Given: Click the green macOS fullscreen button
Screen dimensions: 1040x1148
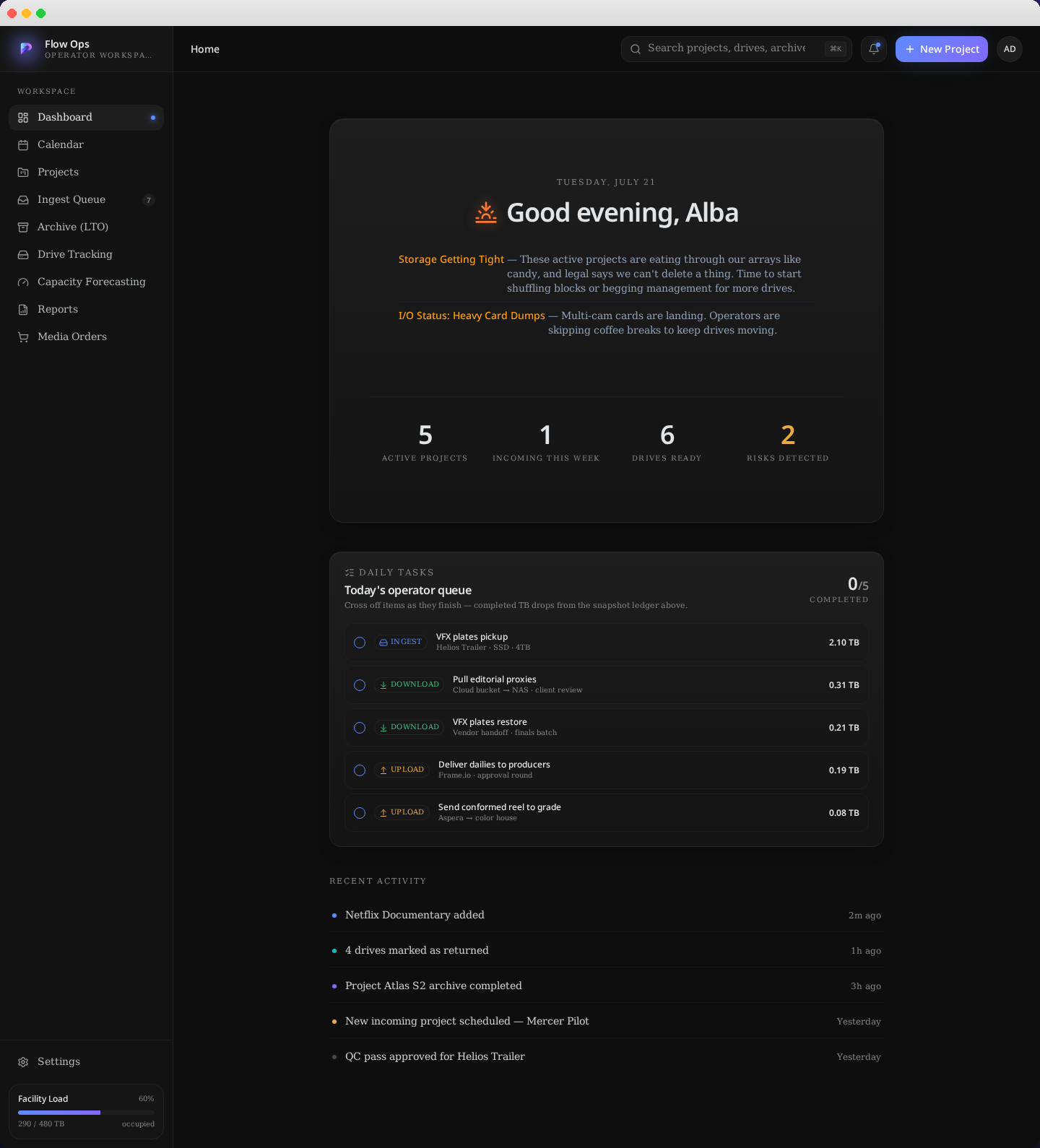Looking at the screenshot, I should pos(40,13).
